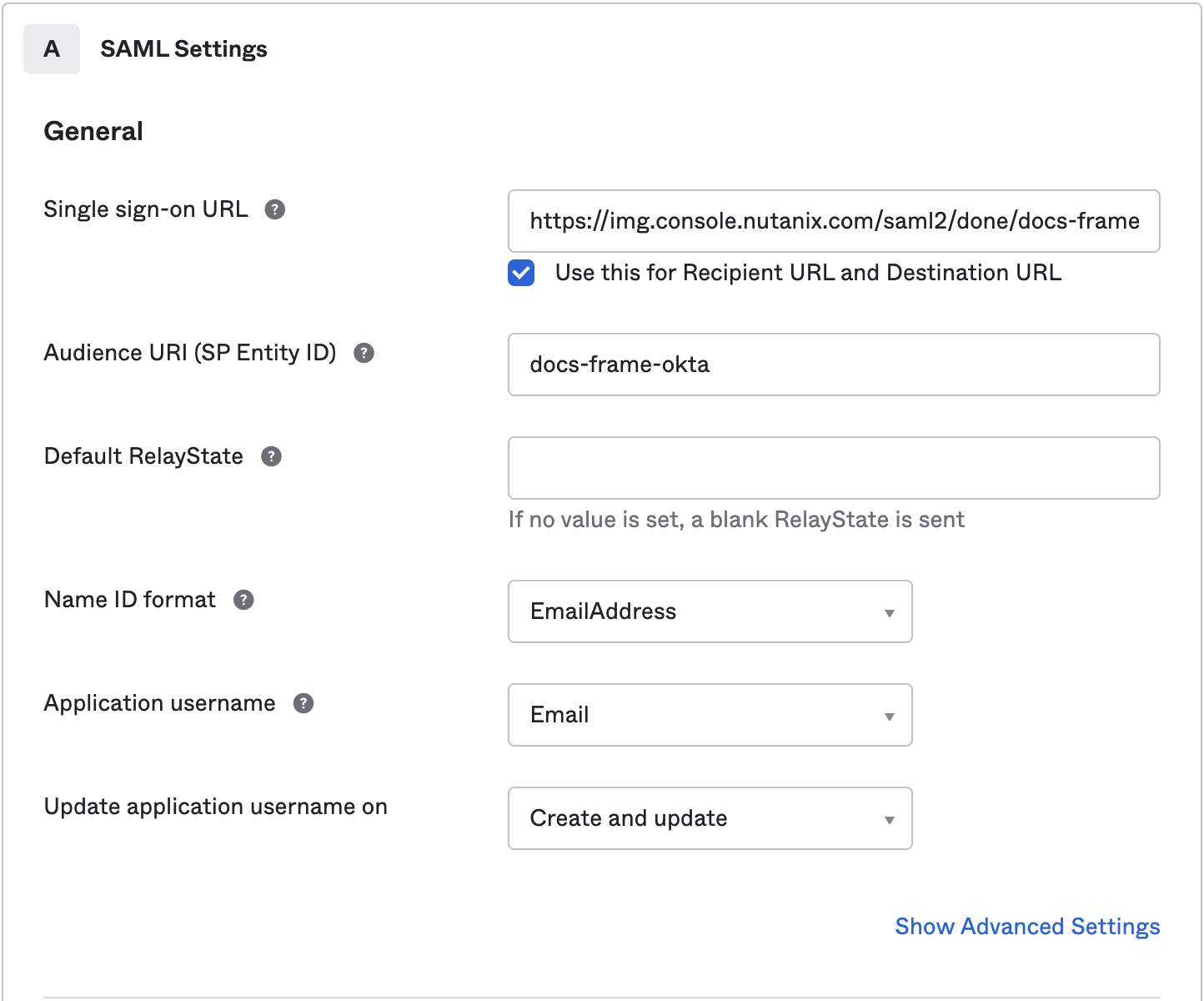Image resolution: width=1204 pixels, height=1001 pixels.
Task: Open Show Advanced Settings link
Action: click(1027, 927)
